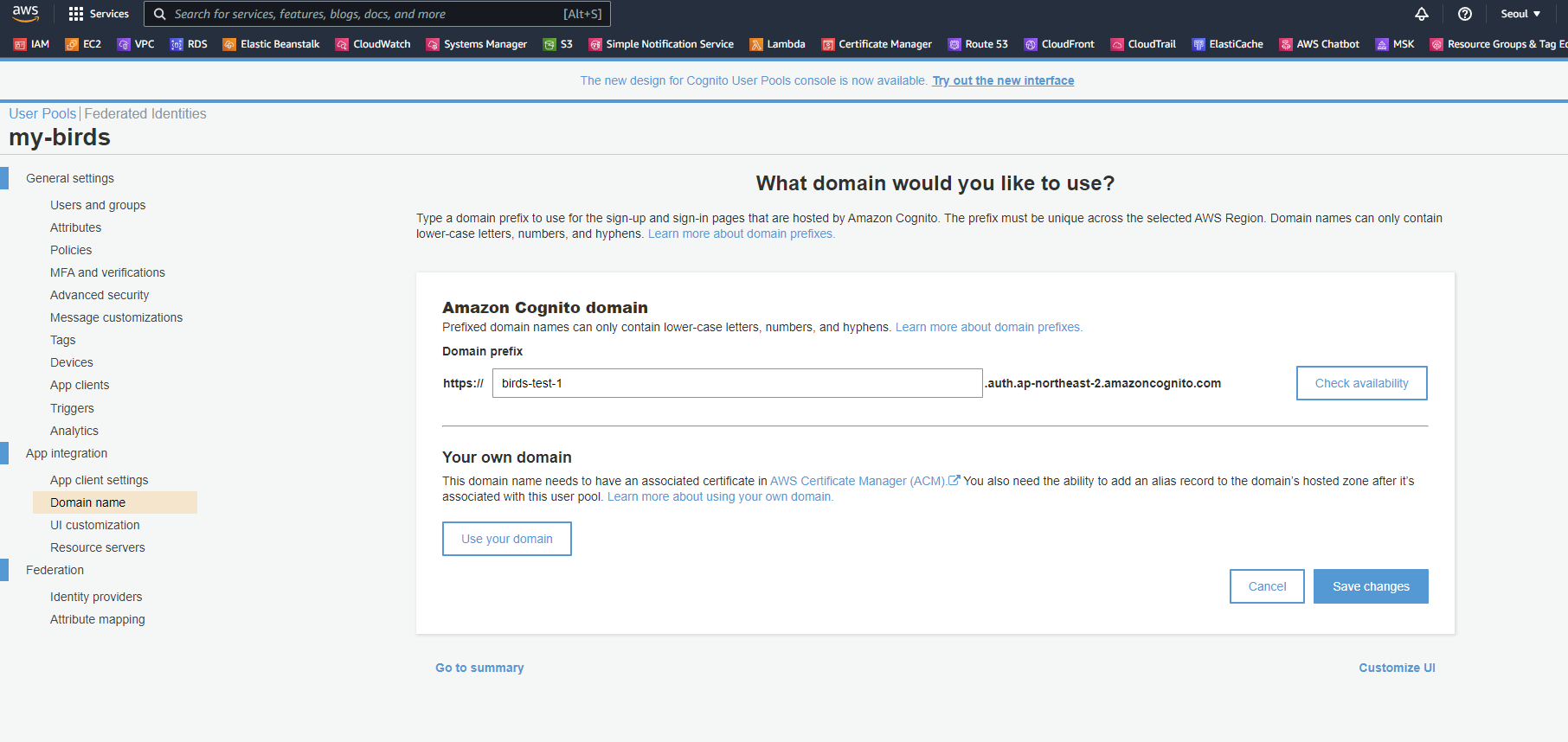Open VPC service shortcut
Image resolution: width=1568 pixels, height=742 pixels.
pyautogui.click(x=136, y=44)
